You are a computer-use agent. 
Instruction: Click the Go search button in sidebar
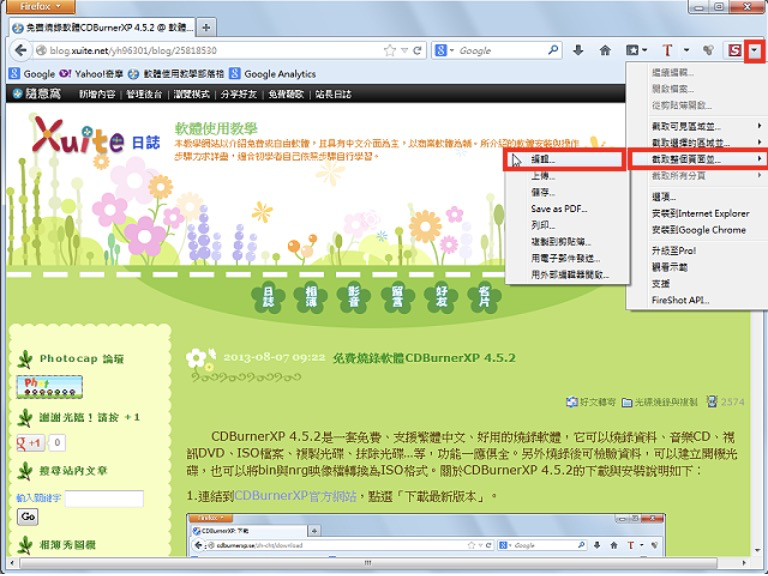pos(28,516)
